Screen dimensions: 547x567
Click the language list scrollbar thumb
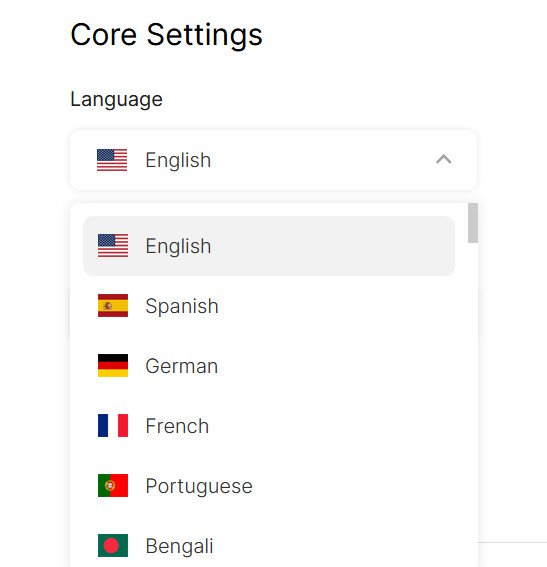(473, 223)
